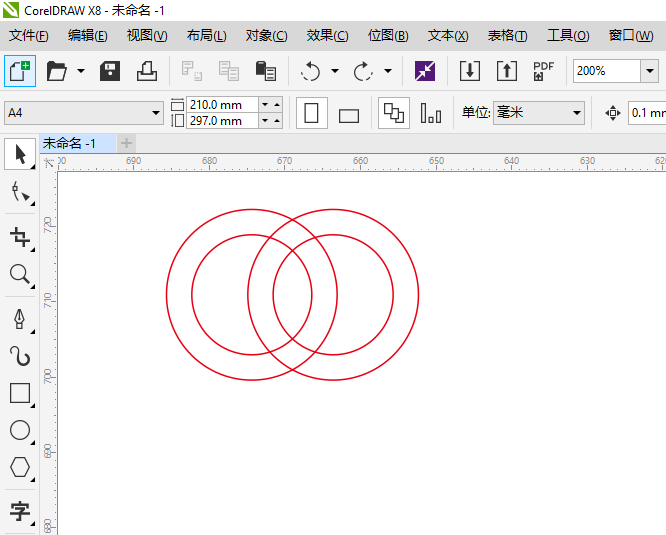Choose the Polygon tool
Screen dimensions: 666x535
tap(19, 468)
